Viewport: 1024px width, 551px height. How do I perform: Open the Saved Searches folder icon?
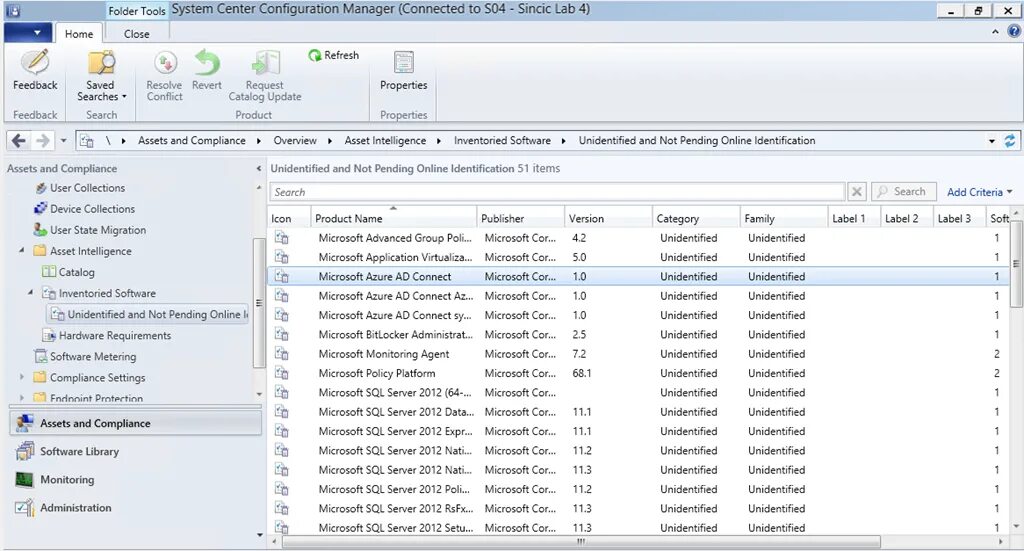click(x=101, y=63)
